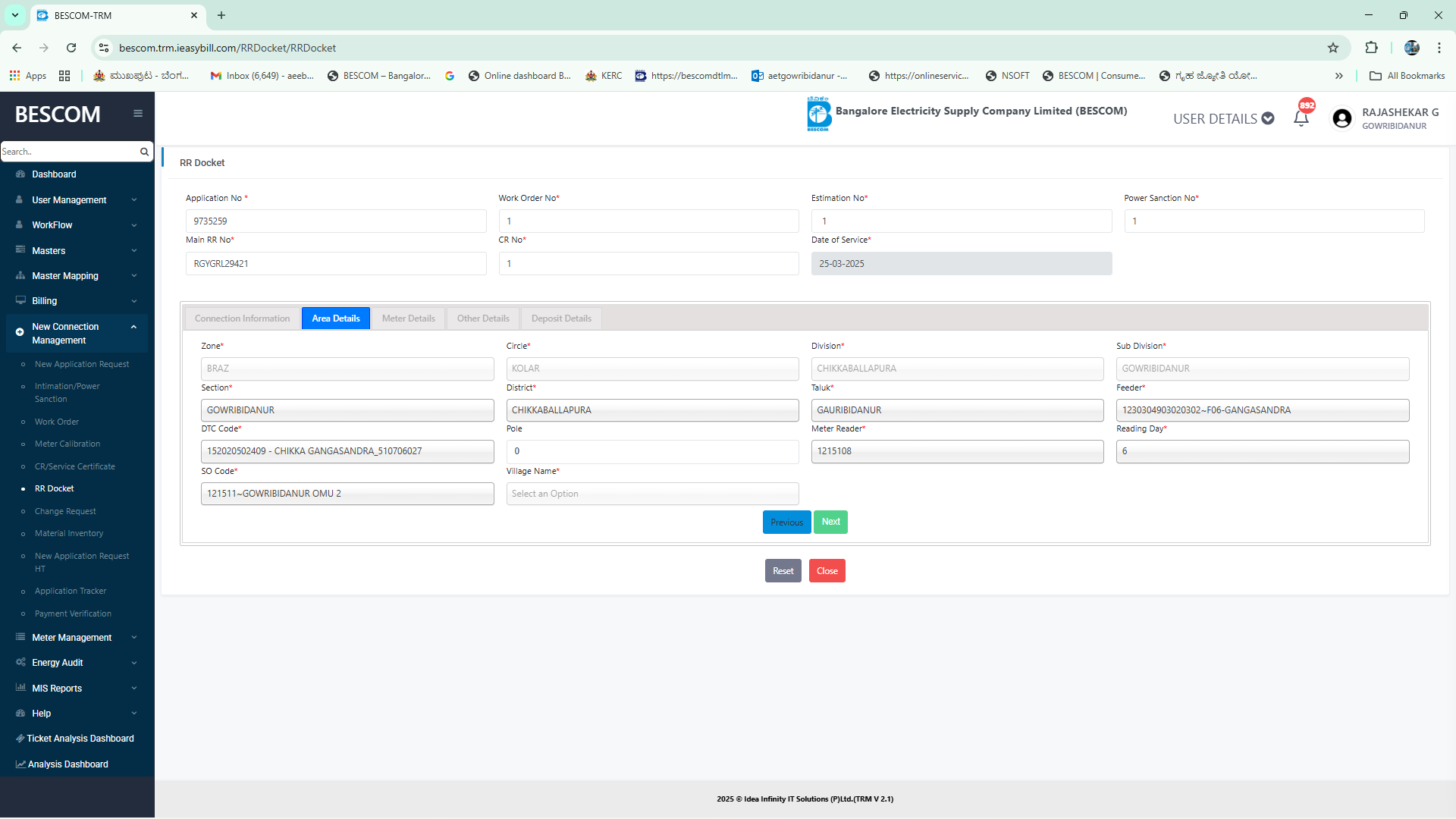Open the browser extensions puzzle icon
The width and height of the screenshot is (1456, 819).
pos(1371,48)
